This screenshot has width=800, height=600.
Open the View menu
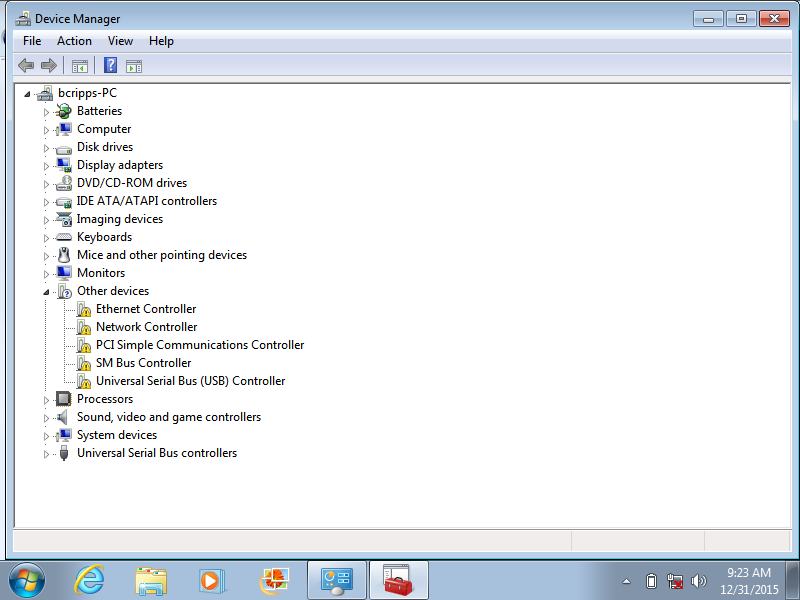click(120, 41)
